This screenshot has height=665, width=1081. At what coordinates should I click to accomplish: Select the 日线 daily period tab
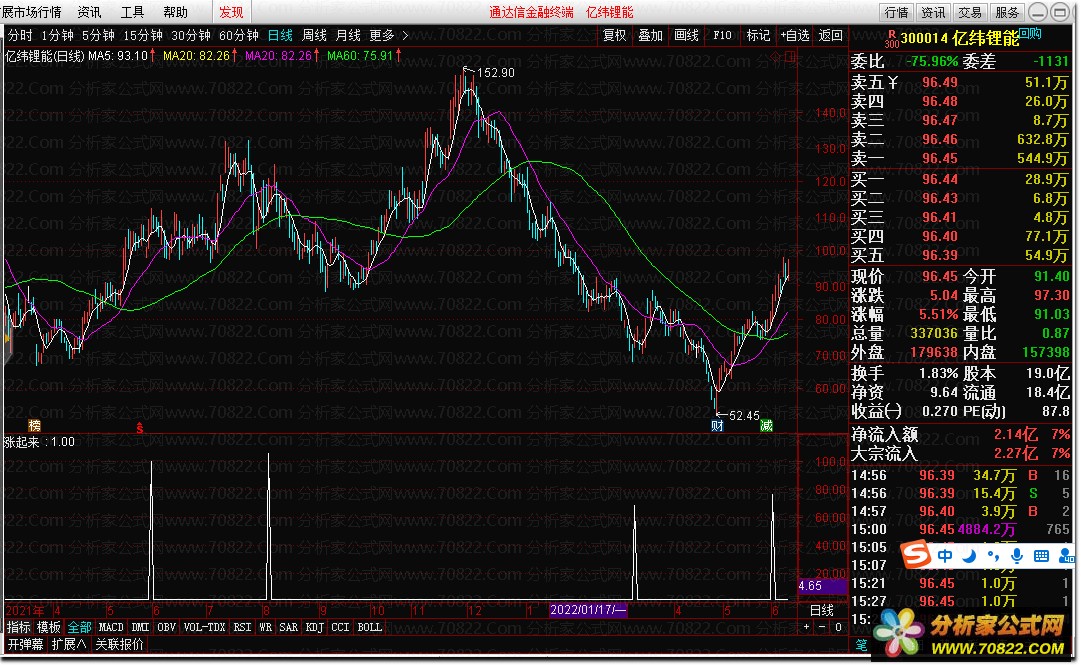tap(280, 35)
